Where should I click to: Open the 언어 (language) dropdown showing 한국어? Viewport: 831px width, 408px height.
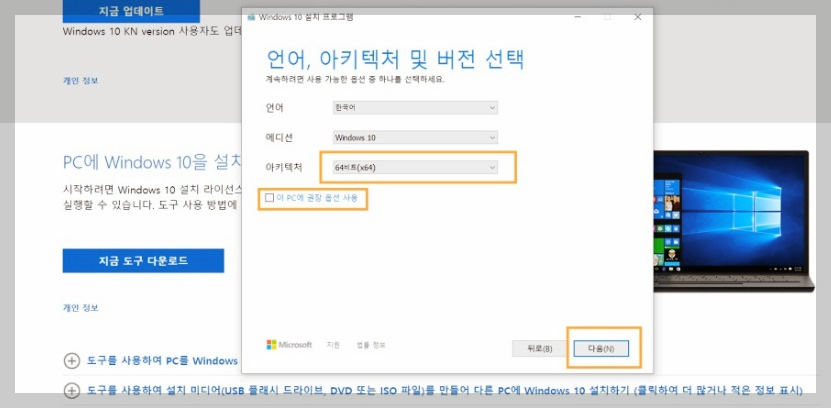[x=415, y=108]
